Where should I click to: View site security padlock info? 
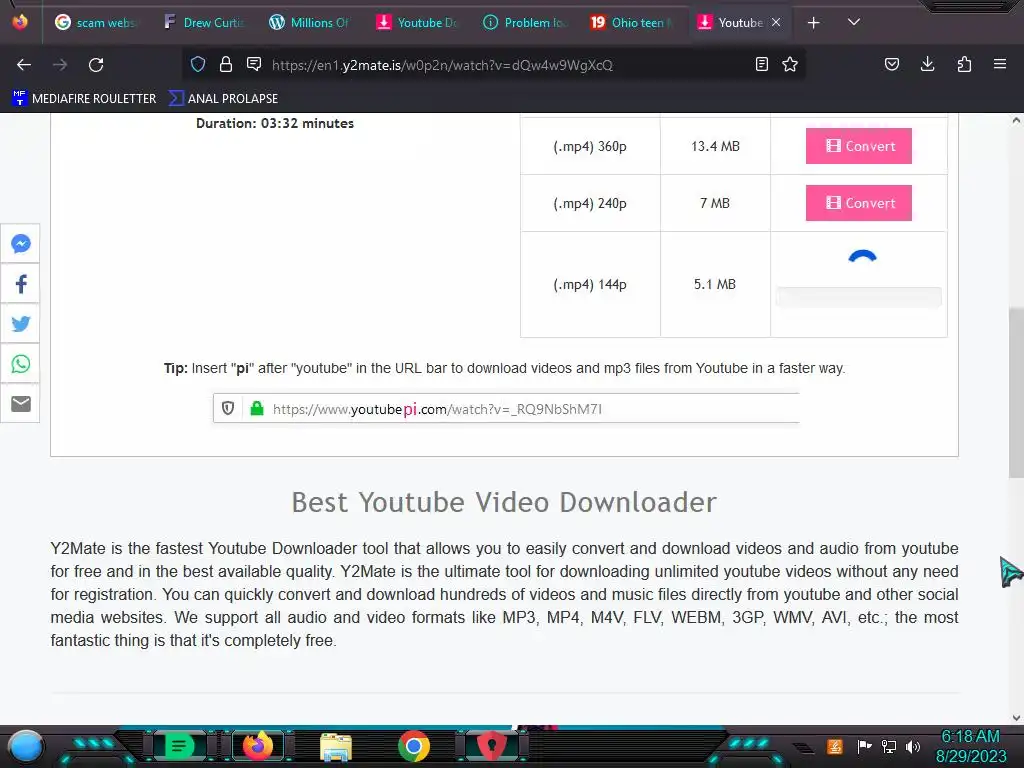tap(226, 64)
